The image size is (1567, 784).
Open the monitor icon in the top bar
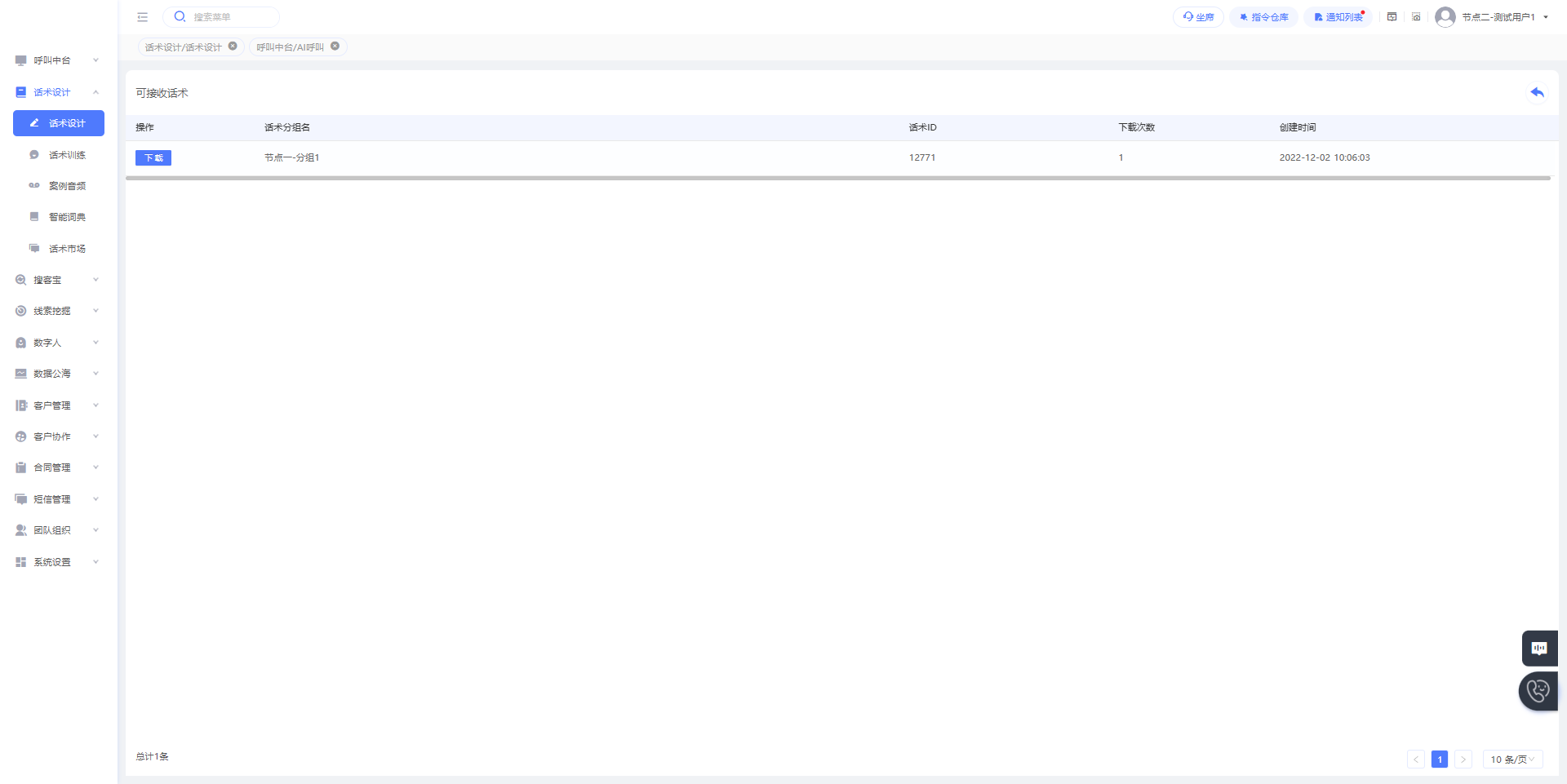1392,16
